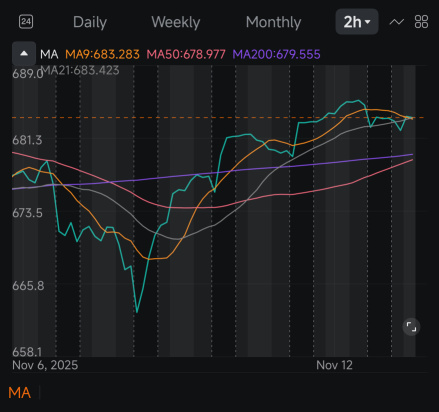
Task: Toggle the 24-hour trading session icon
Action: click(26, 22)
